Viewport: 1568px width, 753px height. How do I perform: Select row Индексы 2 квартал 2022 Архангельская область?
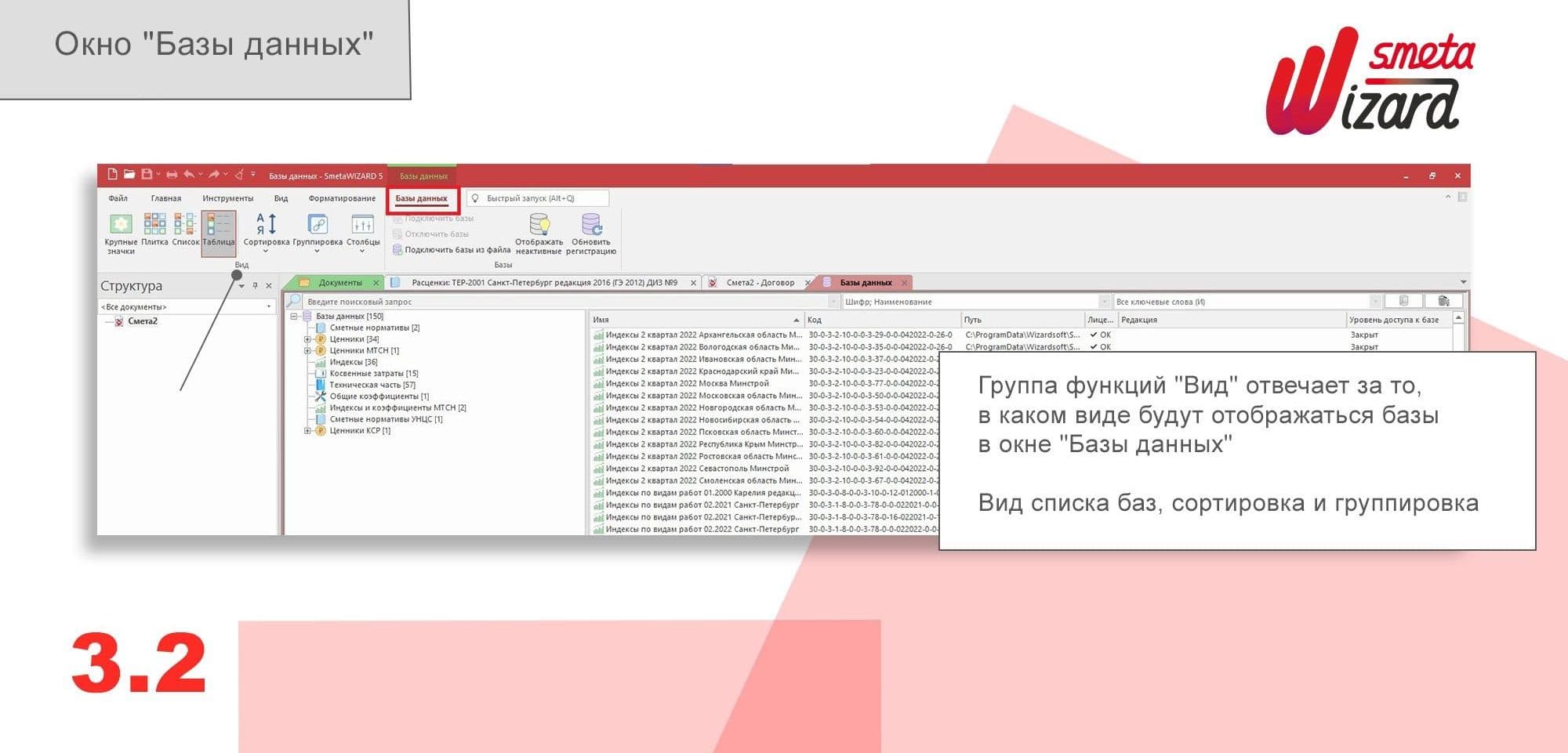tap(1022, 335)
